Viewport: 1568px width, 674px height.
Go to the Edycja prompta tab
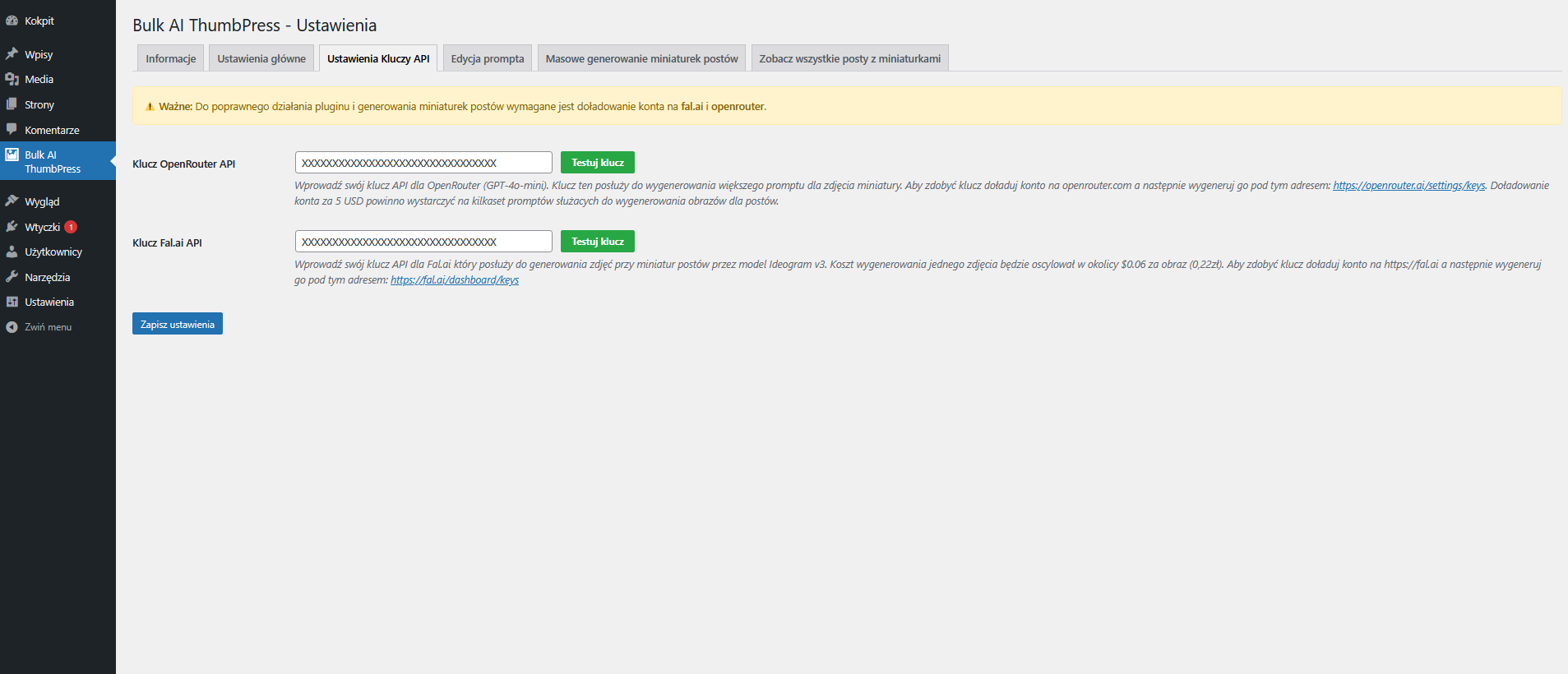(x=487, y=58)
